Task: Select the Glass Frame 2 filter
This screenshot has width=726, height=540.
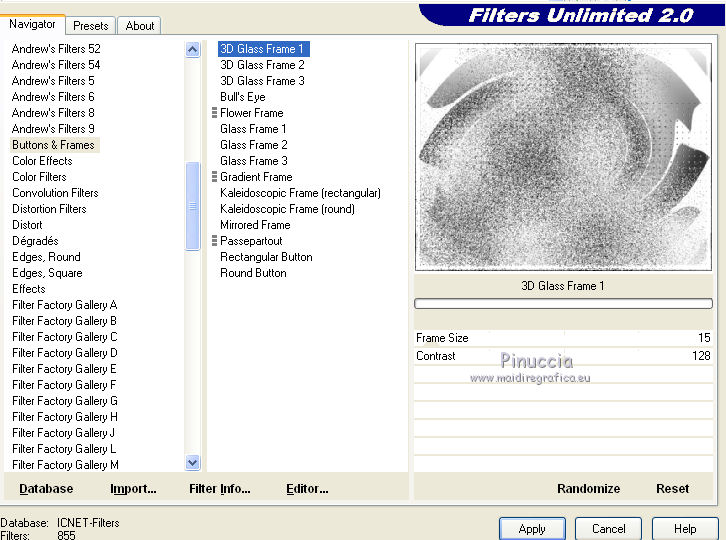Action: 254,144
